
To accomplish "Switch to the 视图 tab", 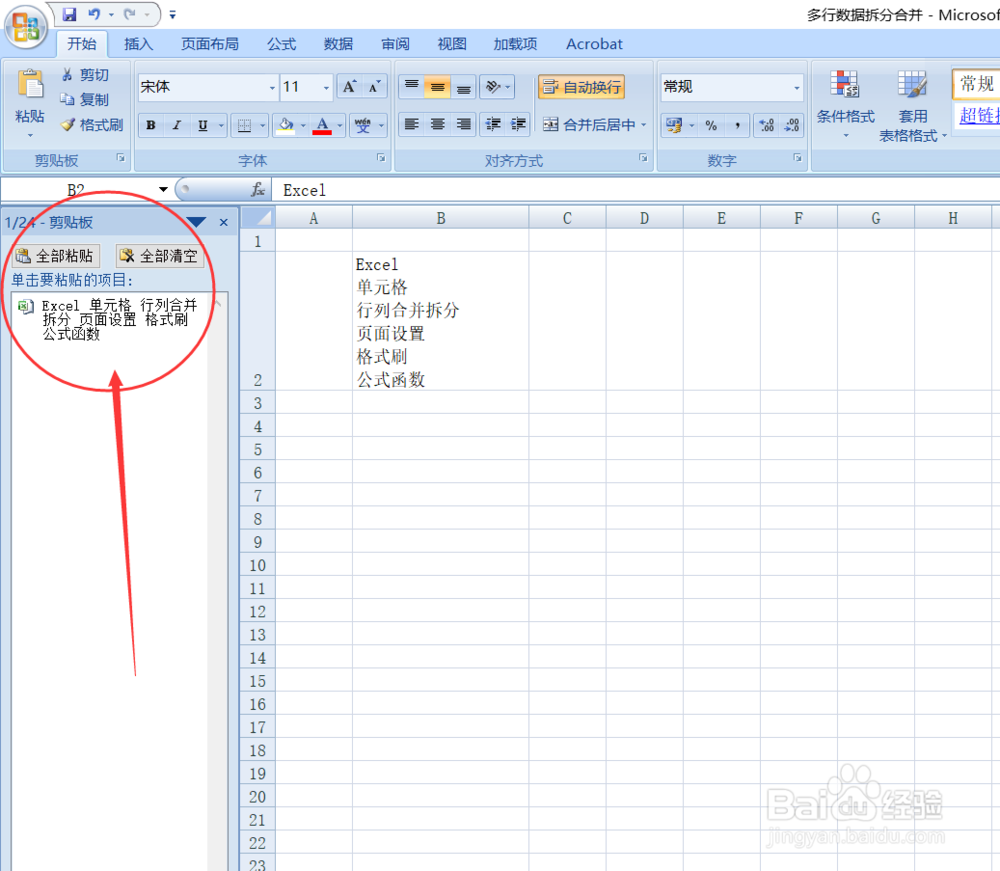I will coord(452,44).
